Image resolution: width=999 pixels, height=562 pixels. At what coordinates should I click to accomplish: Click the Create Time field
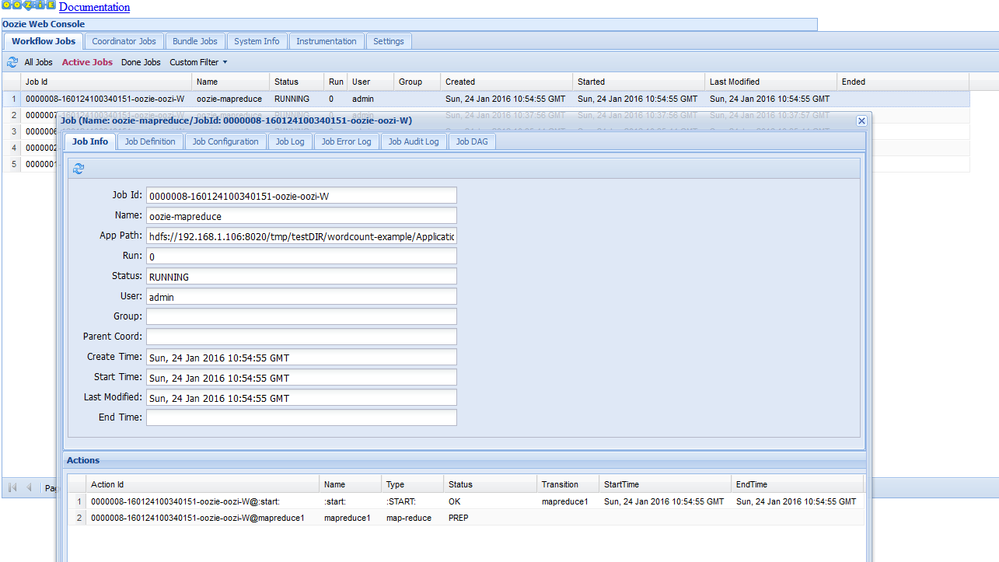pos(301,357)
